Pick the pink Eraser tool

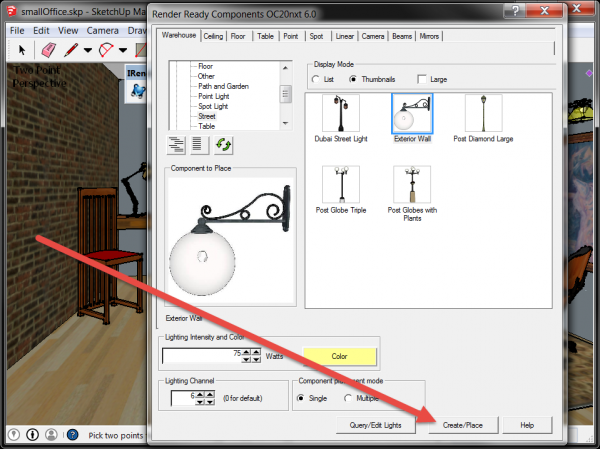point(49,50)
